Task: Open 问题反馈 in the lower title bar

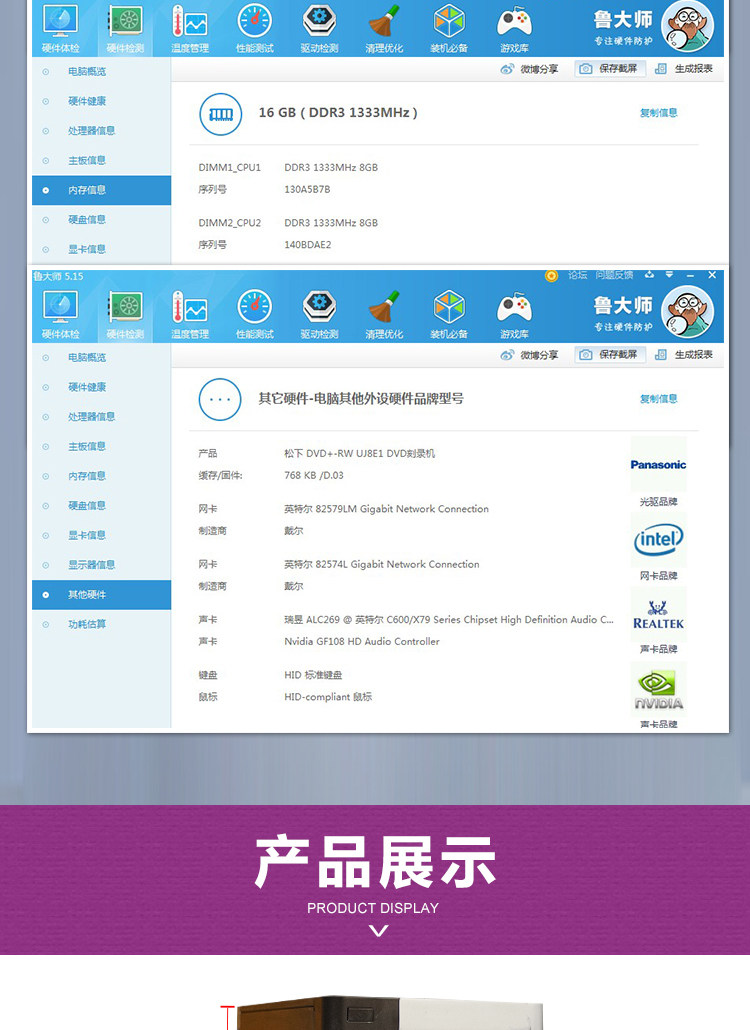Action: (x=615, y=275)
